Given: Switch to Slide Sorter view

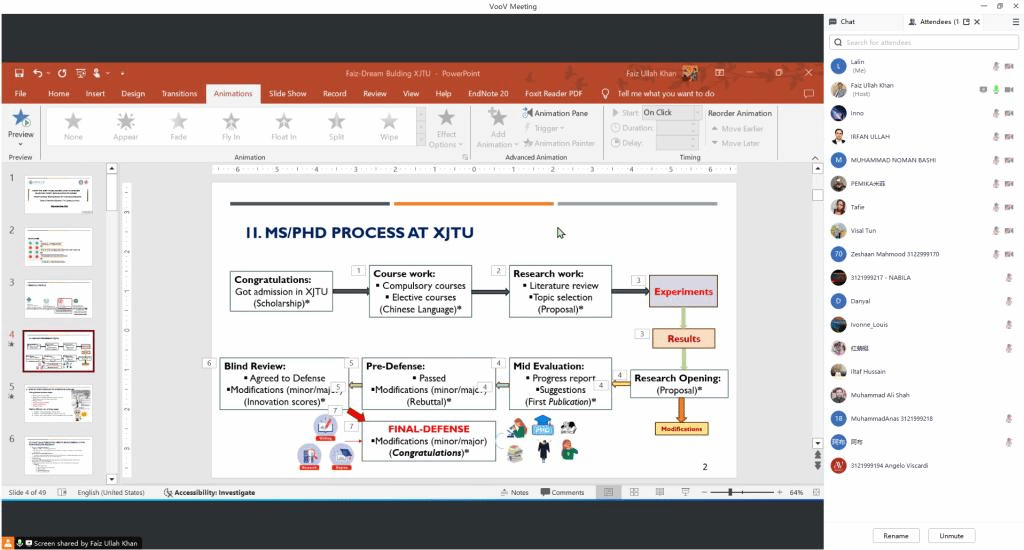Looking at the screenshot, I should (634, 493).
